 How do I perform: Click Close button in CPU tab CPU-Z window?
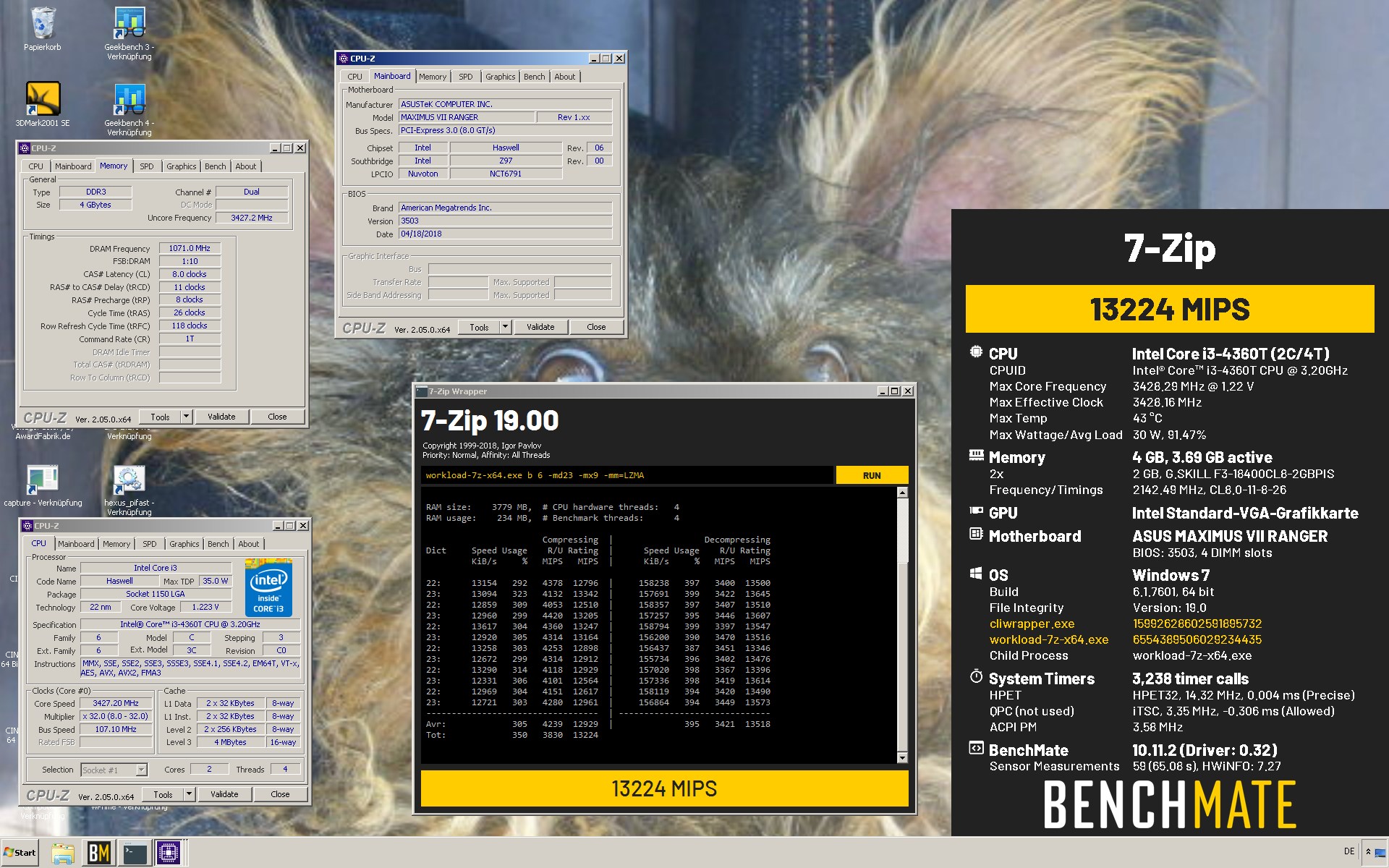[x=280, y=794]
